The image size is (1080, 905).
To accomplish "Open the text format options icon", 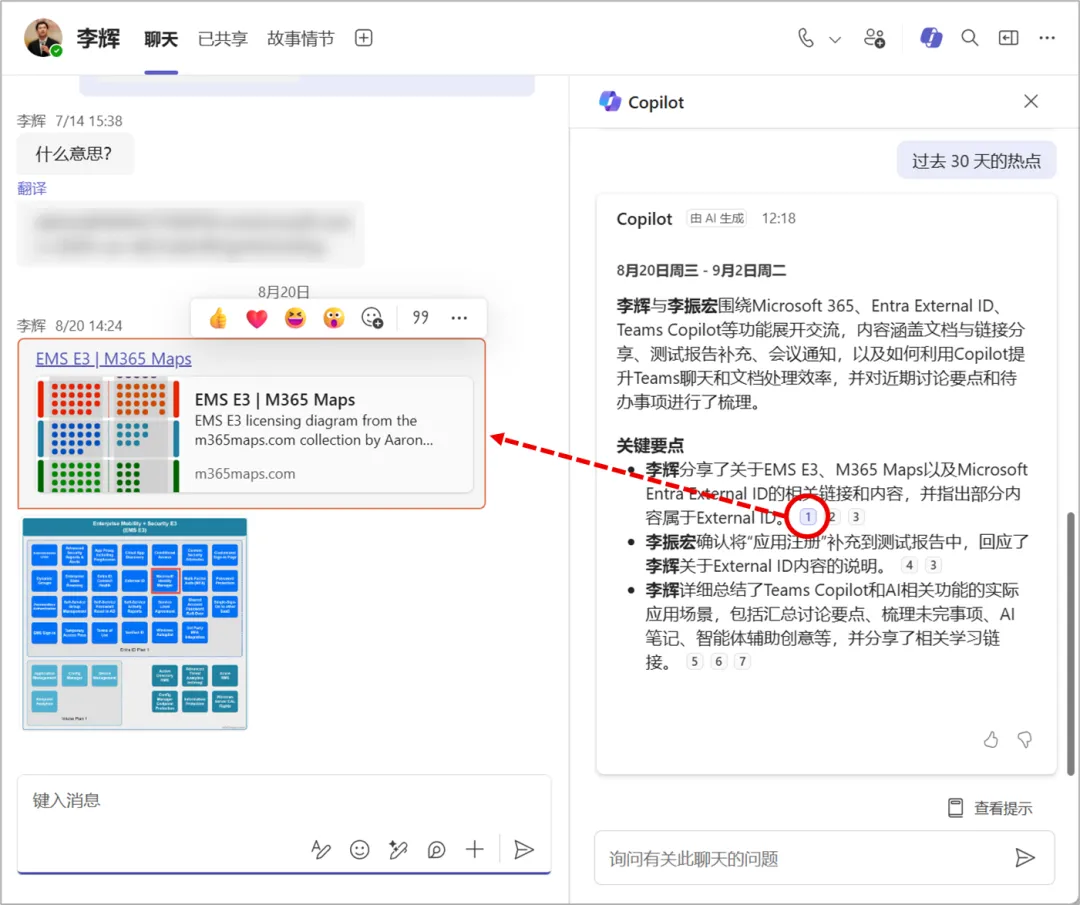I will tap(320, 849).
